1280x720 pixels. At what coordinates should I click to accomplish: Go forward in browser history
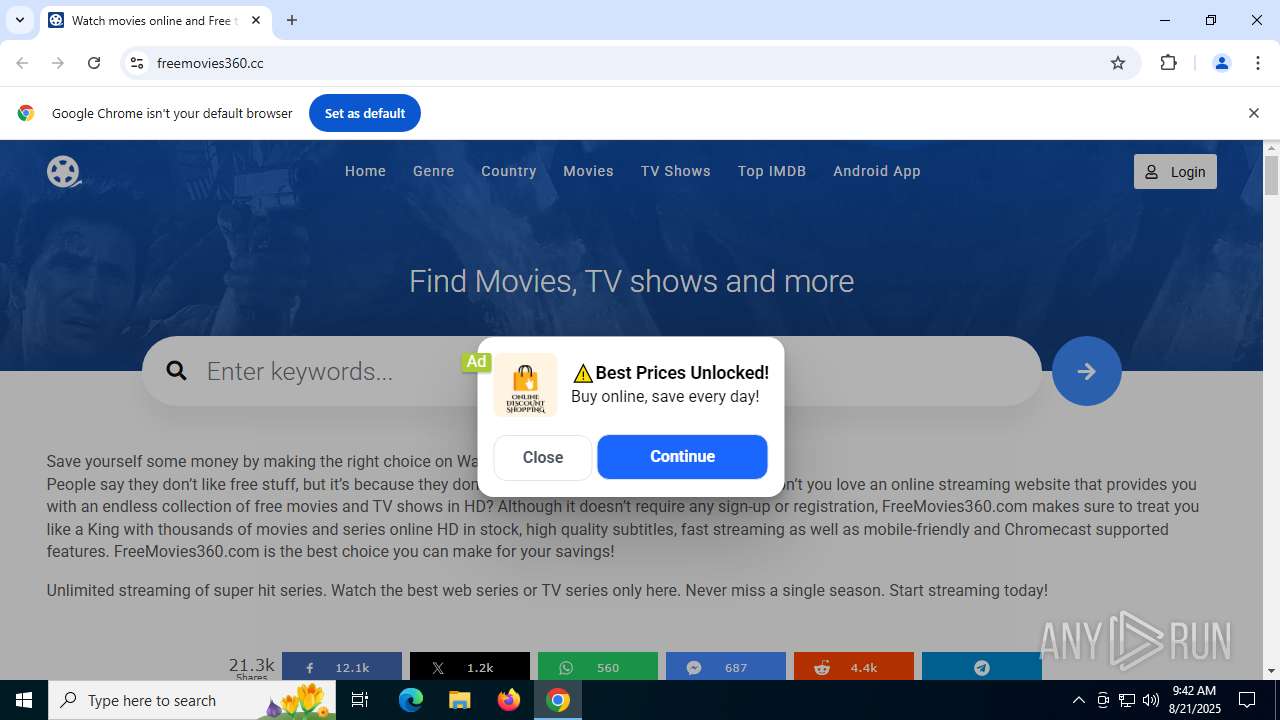(x=58, y=63)
